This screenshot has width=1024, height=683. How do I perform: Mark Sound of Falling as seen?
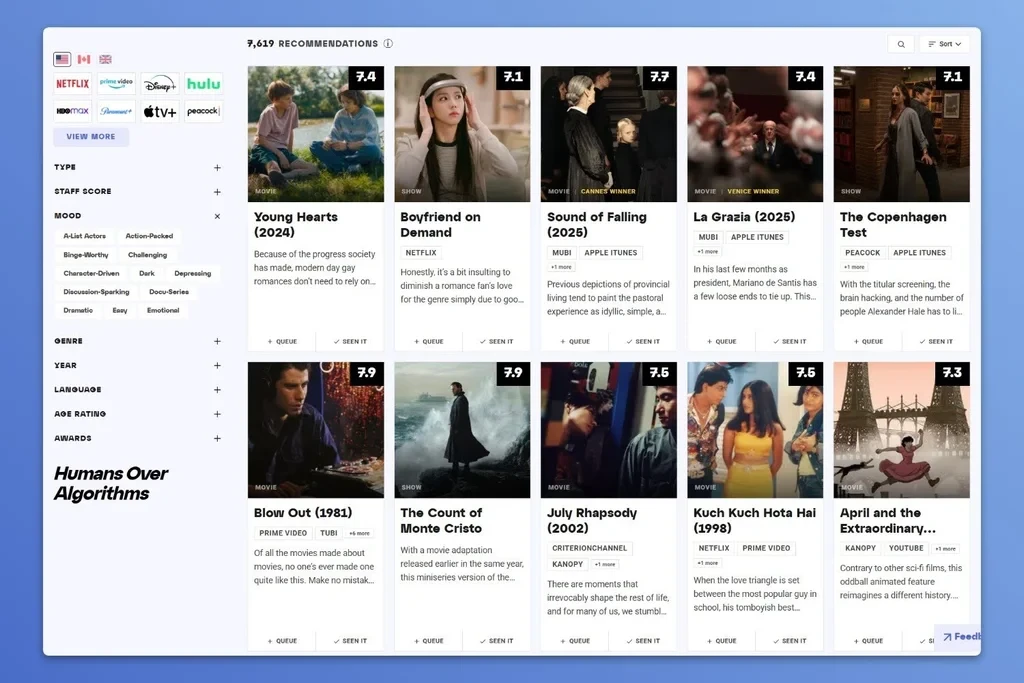click(643, 342)
